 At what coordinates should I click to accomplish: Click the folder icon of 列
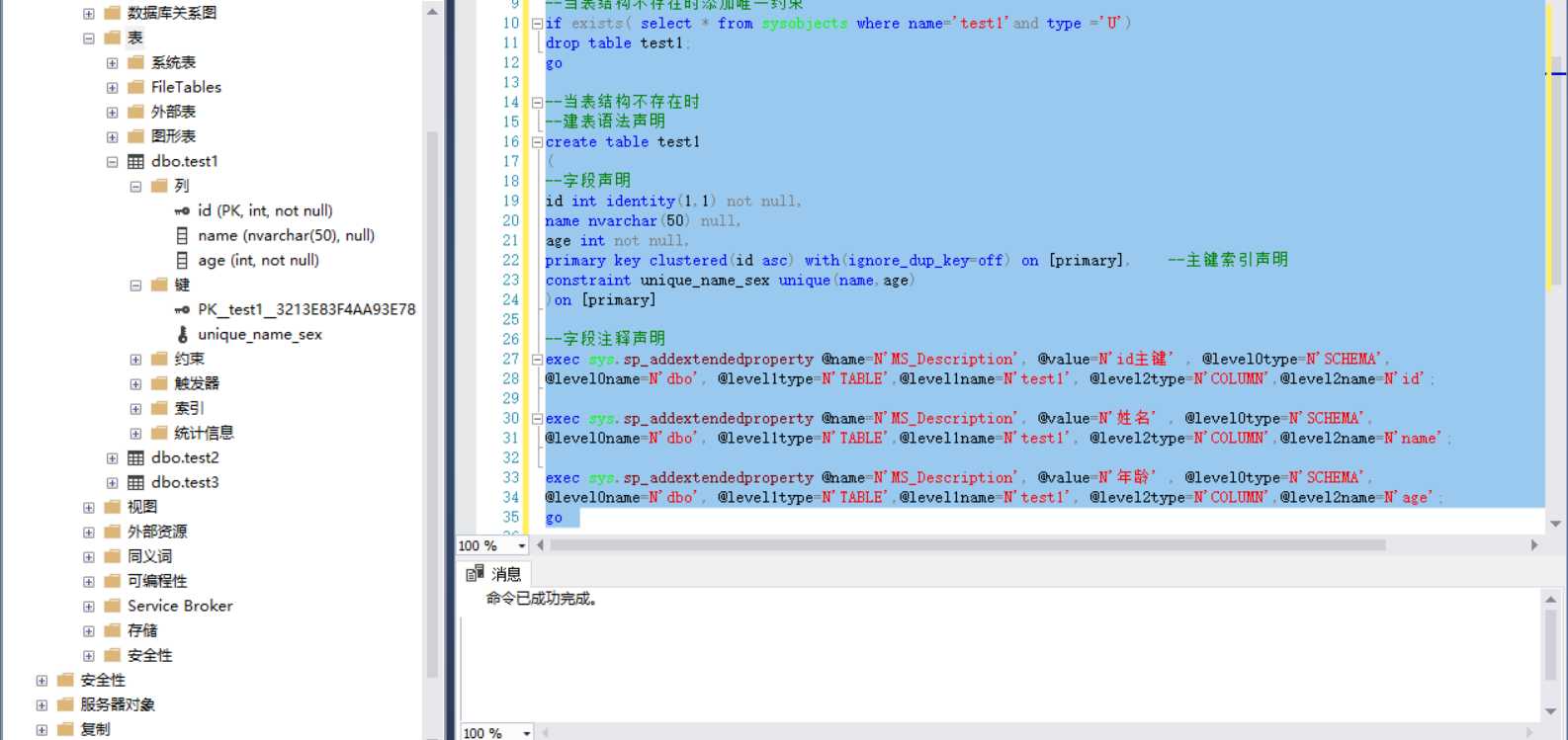[x=160, y=186]
